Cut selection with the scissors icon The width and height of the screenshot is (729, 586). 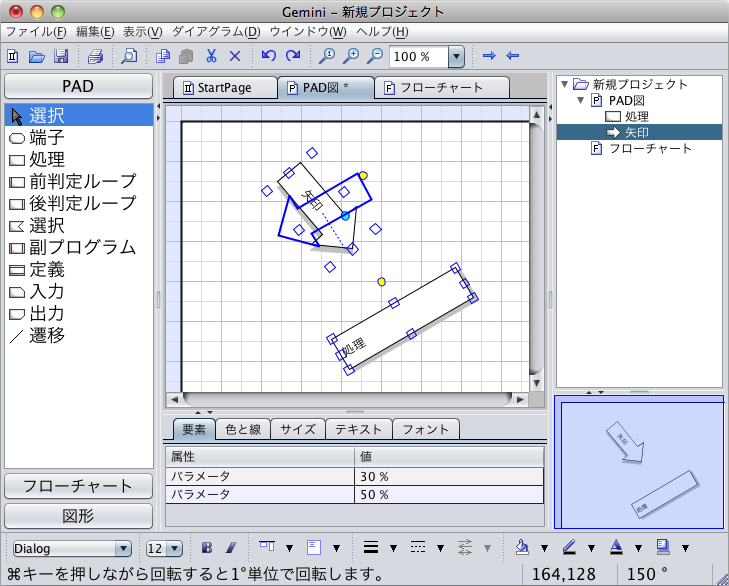point(211,56)
